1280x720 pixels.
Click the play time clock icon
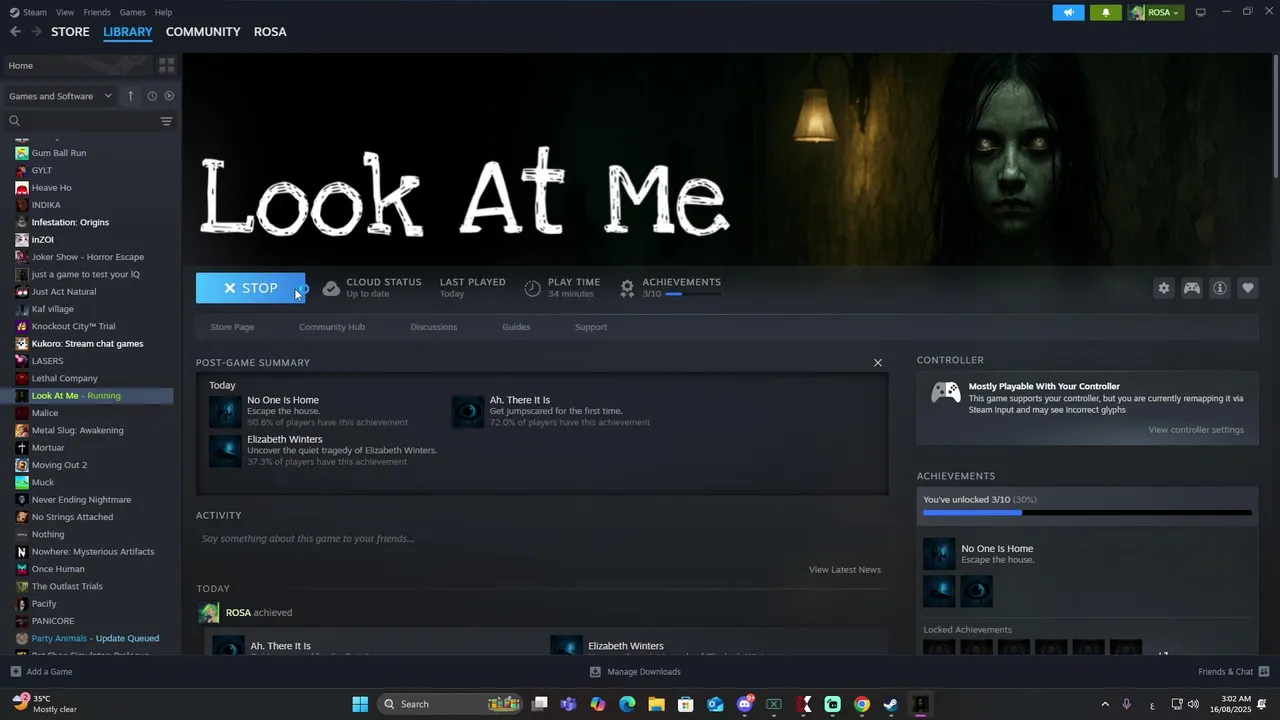pyautogui.click(x=533, y=288)
